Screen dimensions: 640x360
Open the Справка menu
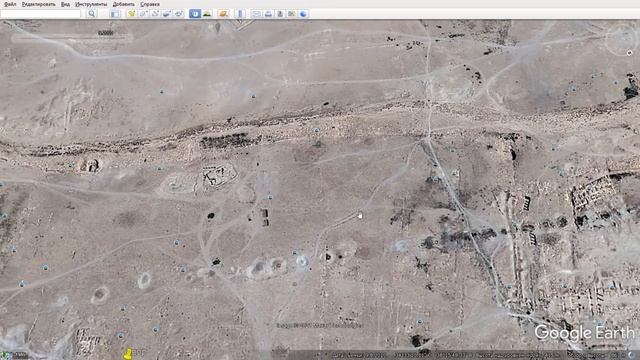pos(150,4)
